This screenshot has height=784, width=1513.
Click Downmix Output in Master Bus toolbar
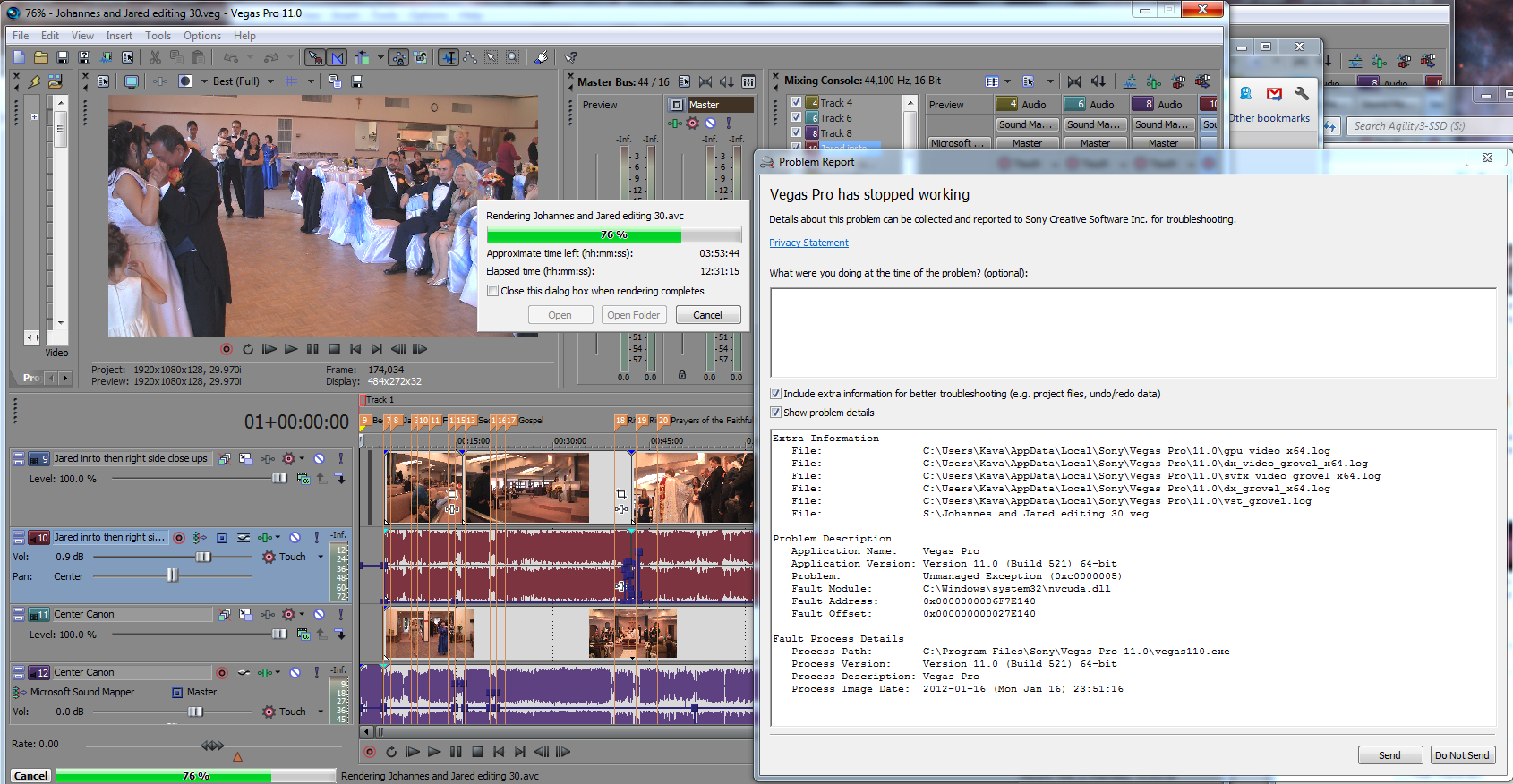pyautogui.click(x=705, y=81)
